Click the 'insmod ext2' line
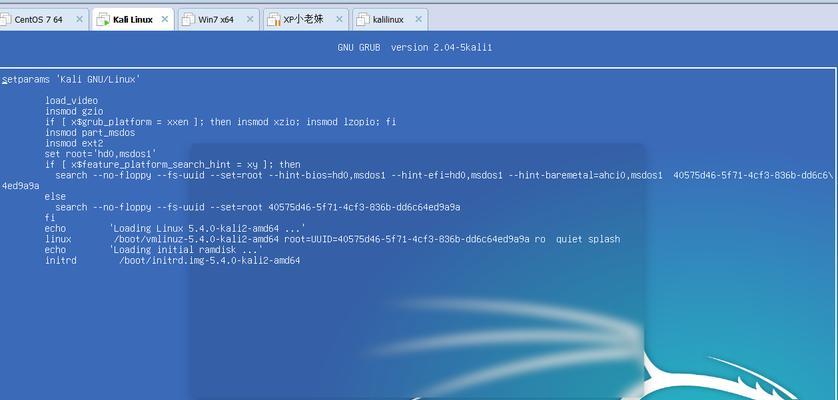Viewport: 838px width, 400px height. (x=74, y=143)
